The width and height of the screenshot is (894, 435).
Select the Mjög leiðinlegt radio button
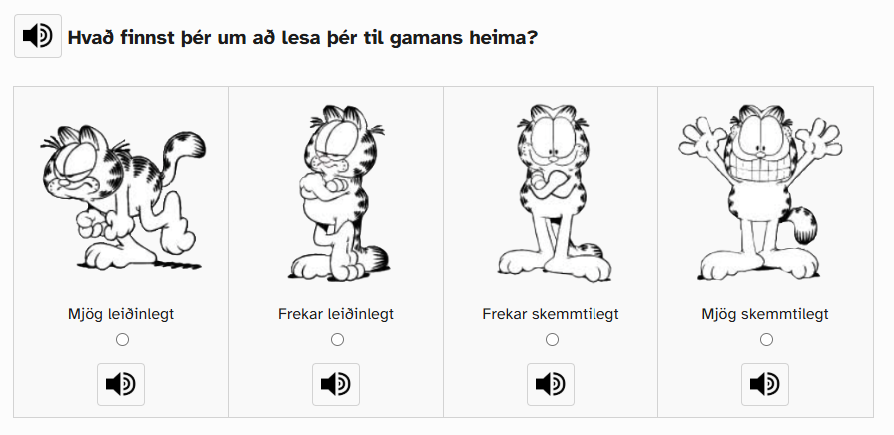(x=122, y=340)
